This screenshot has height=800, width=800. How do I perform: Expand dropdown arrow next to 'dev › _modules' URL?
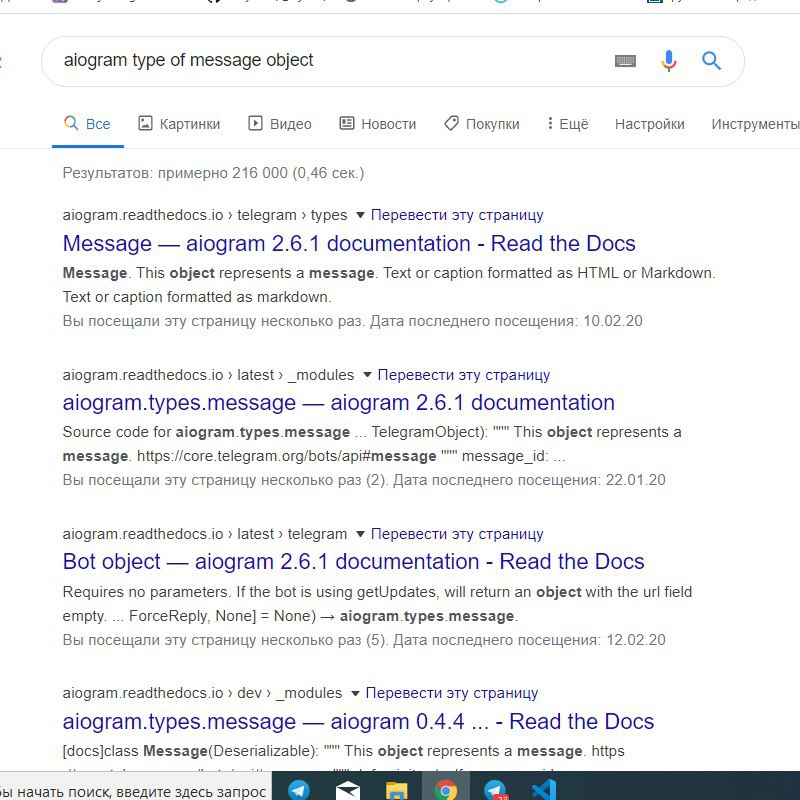pyautogui.click(x=355, y=693)
